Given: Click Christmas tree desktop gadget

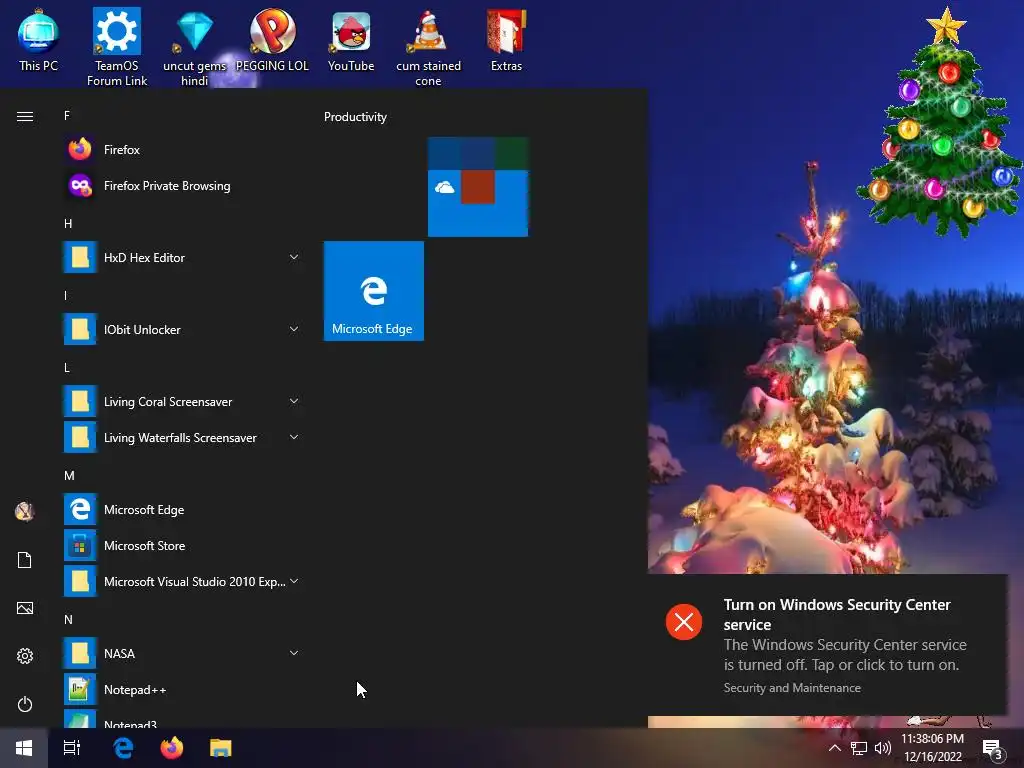Looking at the screenshot, I should (x=940, y=124).
